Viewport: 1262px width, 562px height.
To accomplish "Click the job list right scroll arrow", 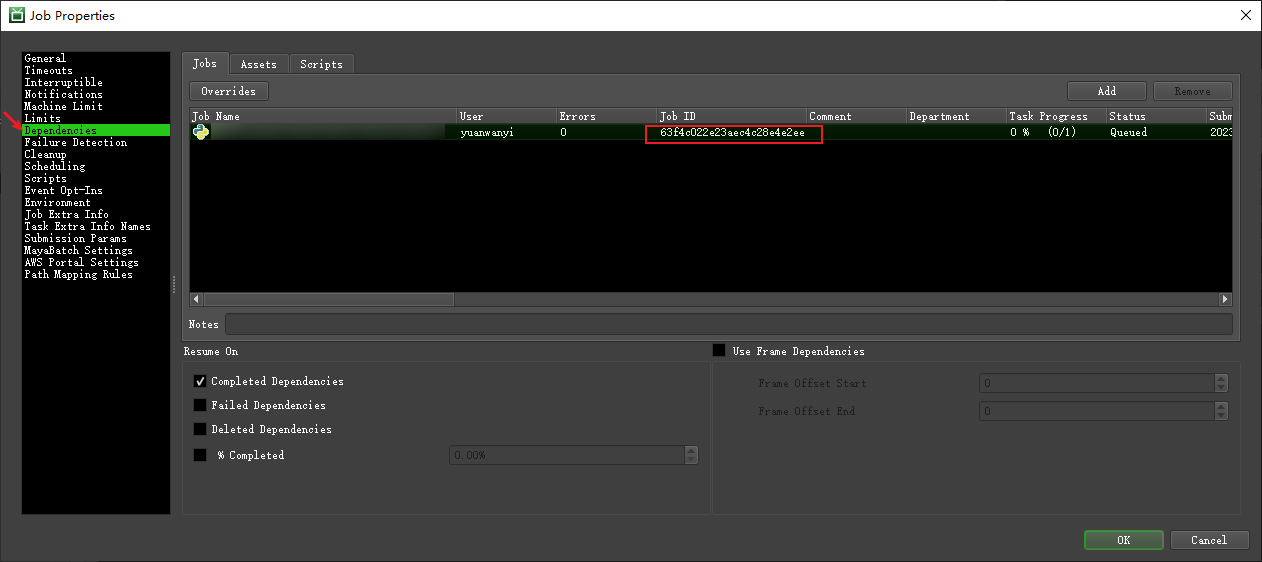I will click(1225, 299).
